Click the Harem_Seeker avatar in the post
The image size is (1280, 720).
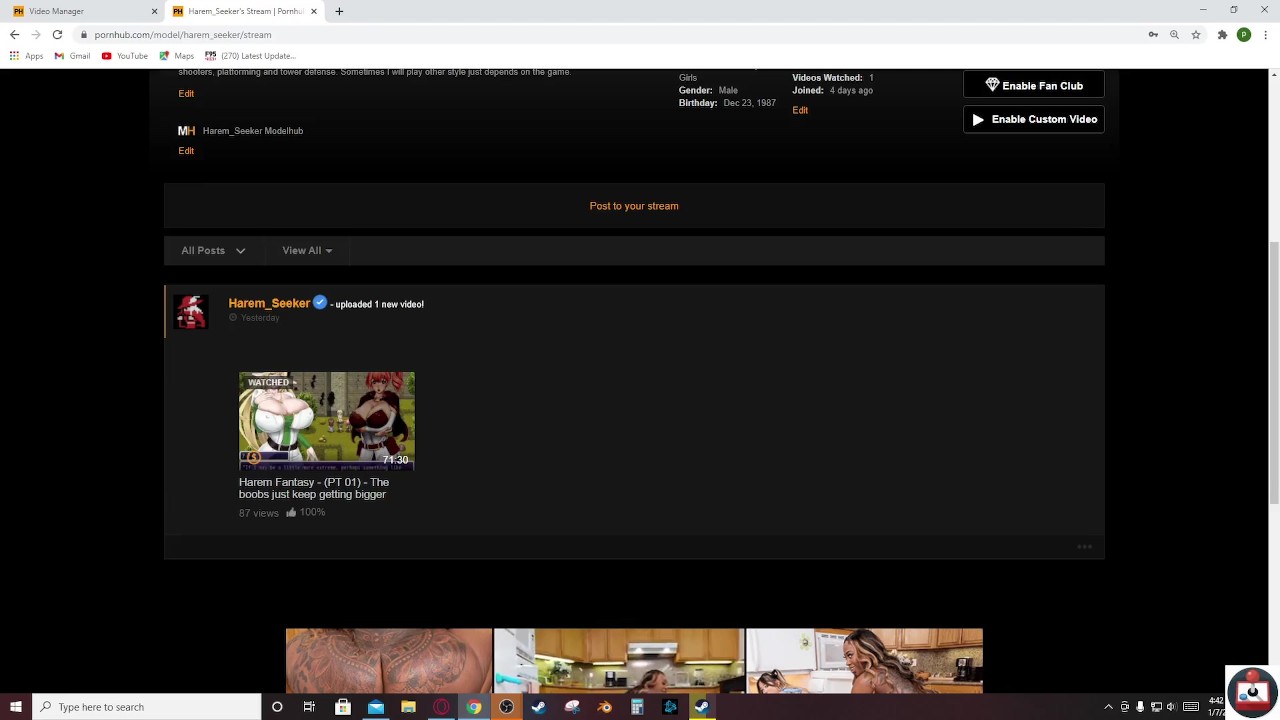click(x=190, y=312)
